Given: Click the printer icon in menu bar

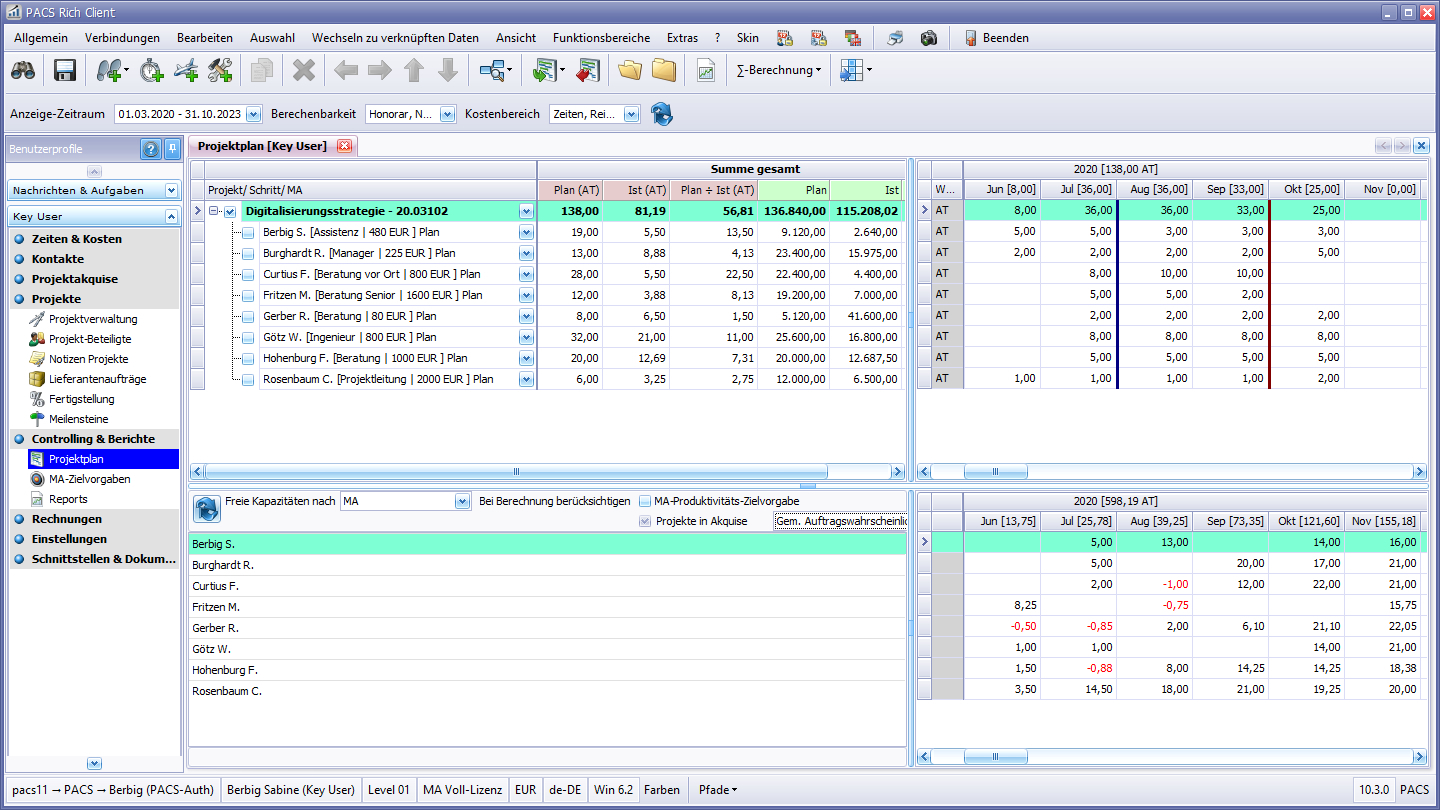Looking at the screenshot, I should pos(895,38).
